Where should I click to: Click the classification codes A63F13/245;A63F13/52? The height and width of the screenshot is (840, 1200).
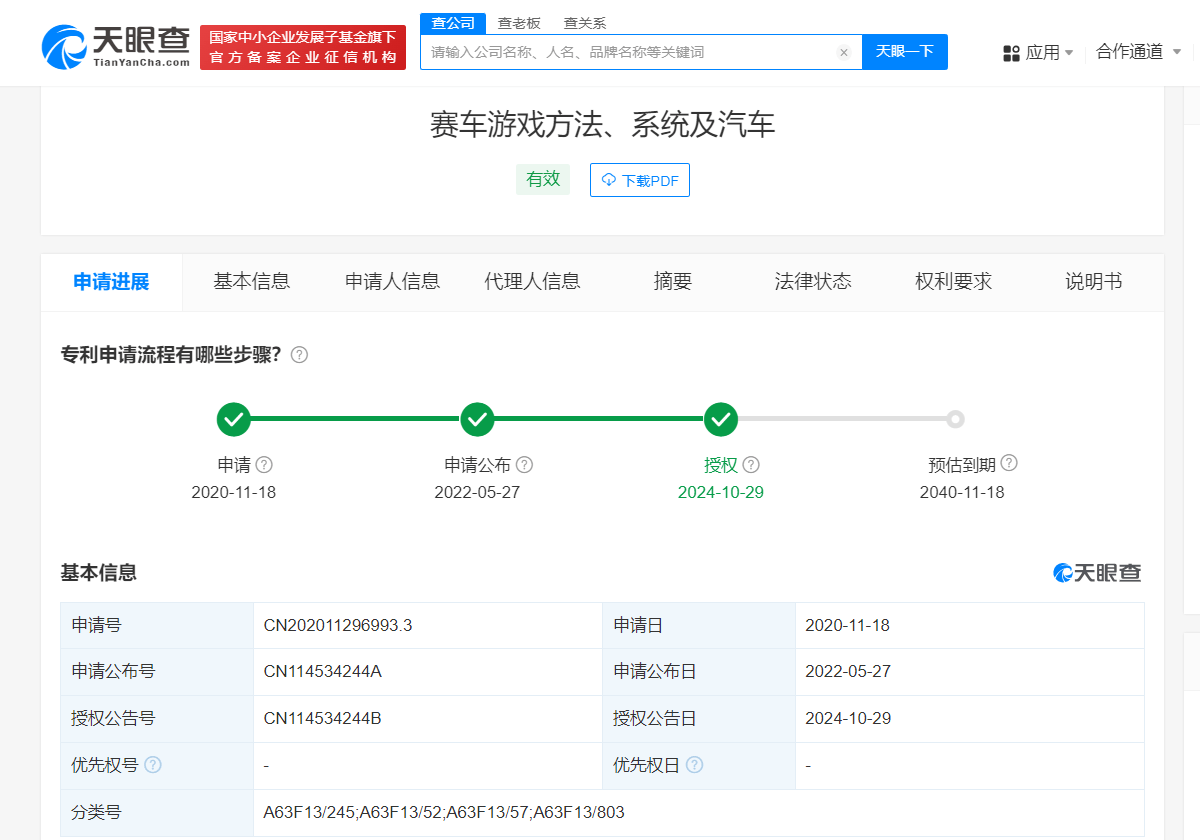pos(444,813)
